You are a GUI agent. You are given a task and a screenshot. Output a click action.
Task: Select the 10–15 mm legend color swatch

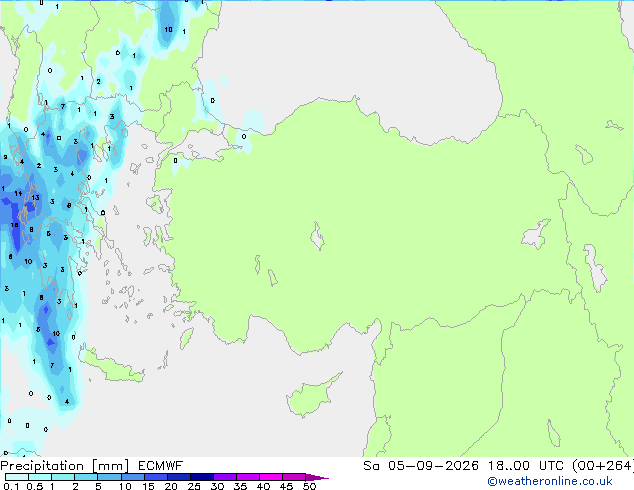(x=133, y=477)
